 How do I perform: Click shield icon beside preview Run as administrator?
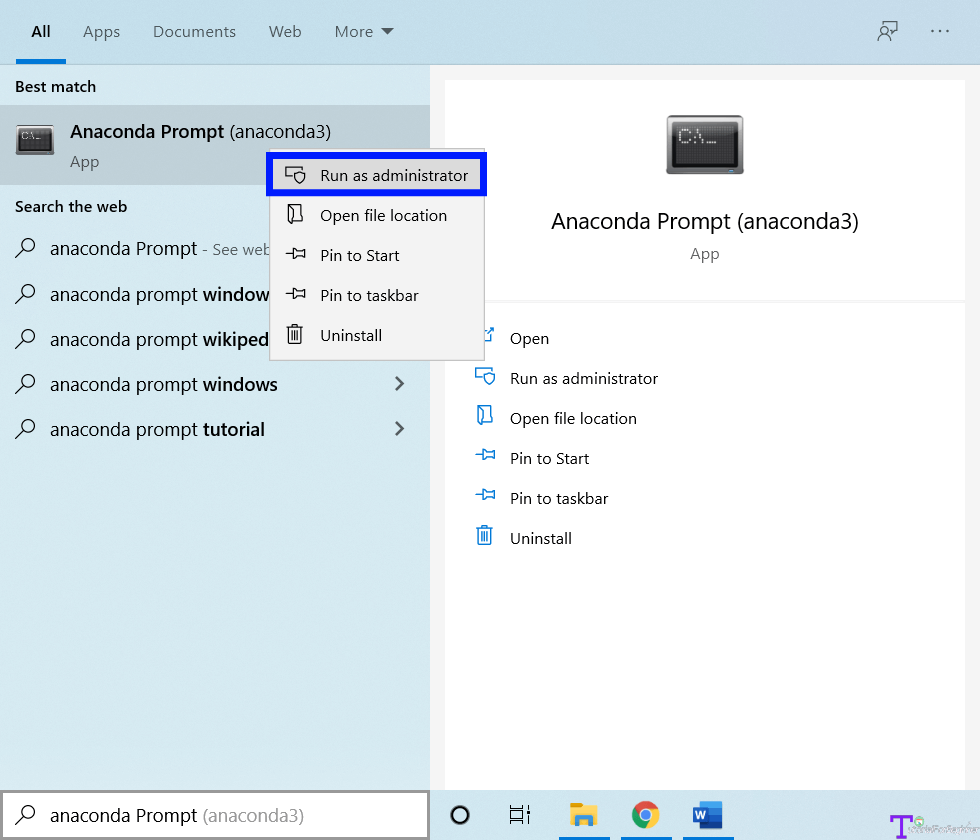(x=485, y=376)
